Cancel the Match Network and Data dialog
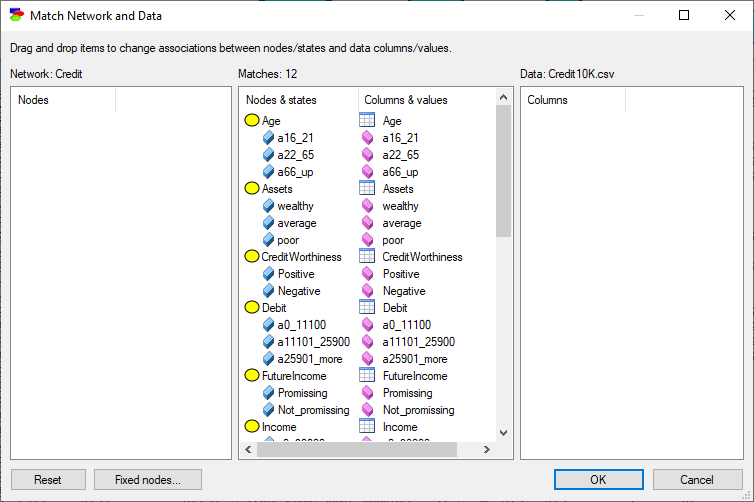The width and height of the screenshot is (754, 502). 697,479
